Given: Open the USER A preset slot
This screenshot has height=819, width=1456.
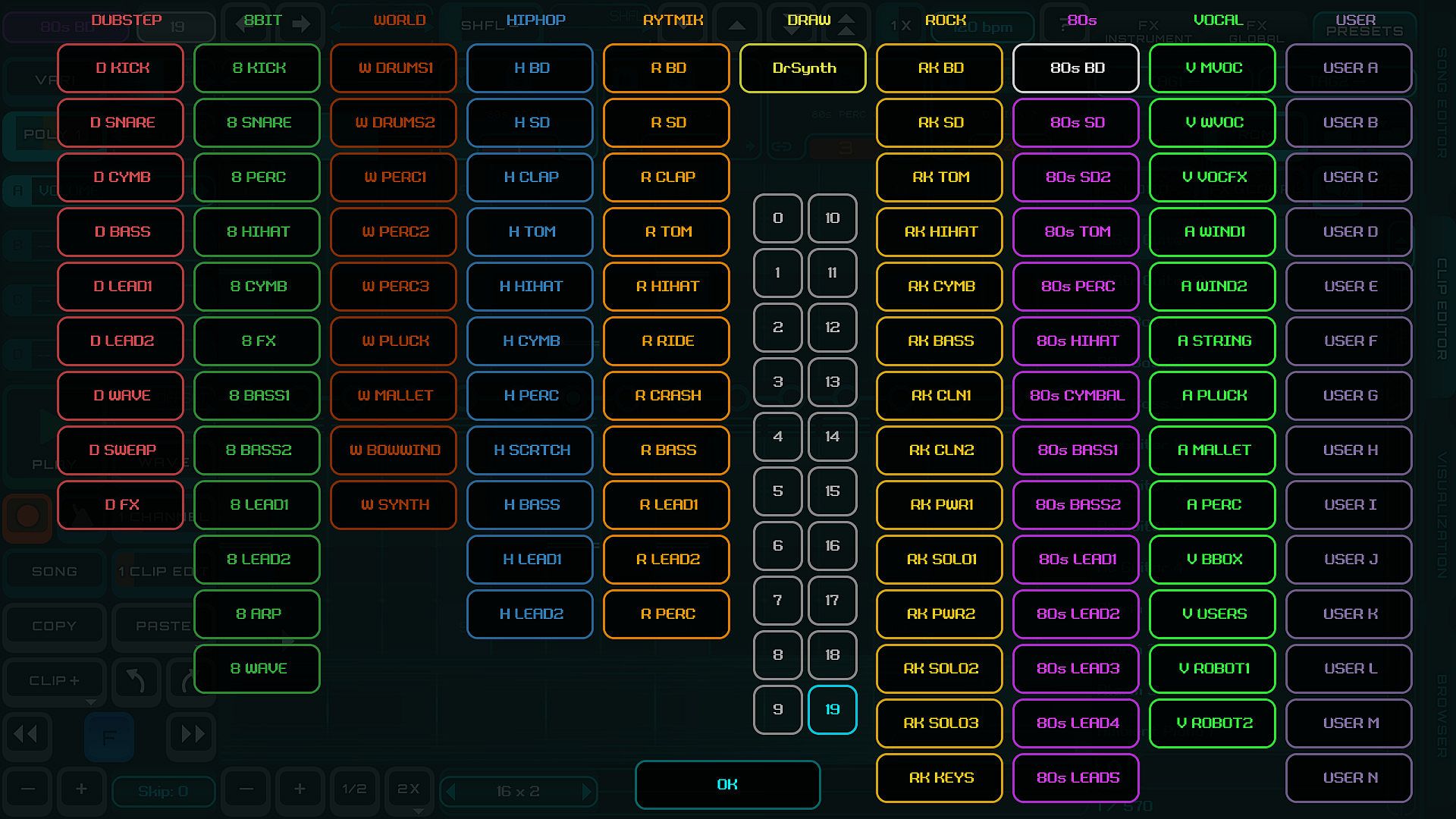Looking at the screenshot, I should pyautogui.click(x=1349, y=68).
